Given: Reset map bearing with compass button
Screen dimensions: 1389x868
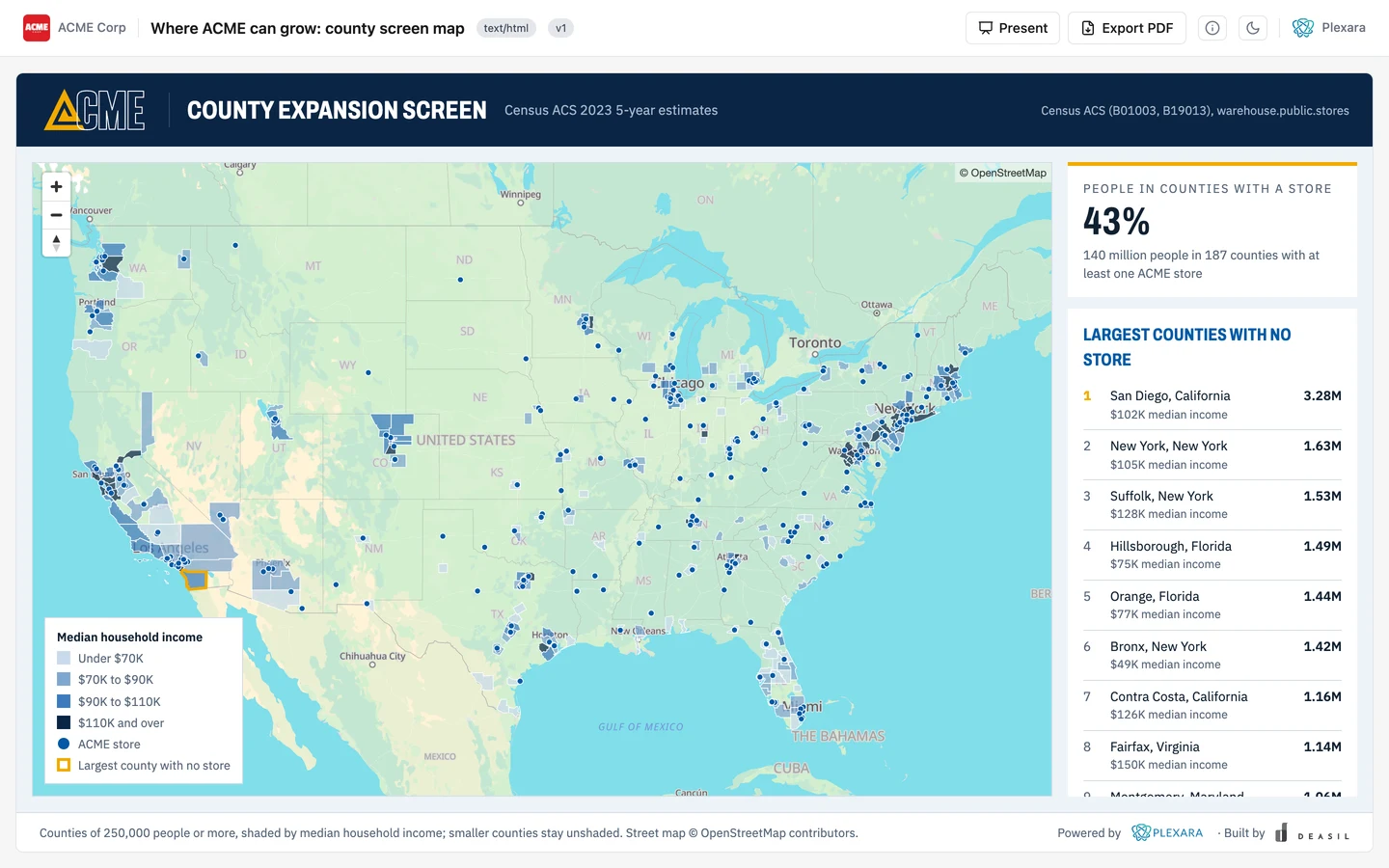Looking at the screenshot, I should coord(56,243).
